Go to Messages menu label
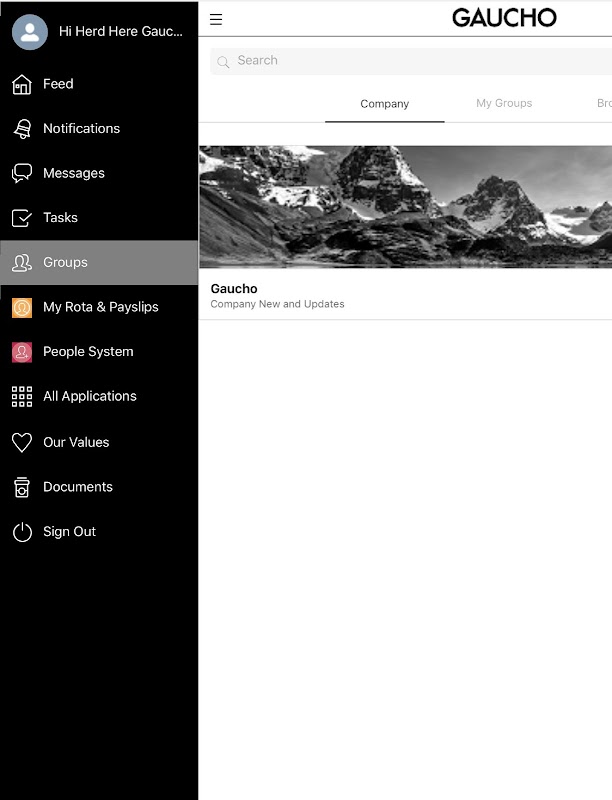612x800 pixels. pyautogui.click(x=74, y=173)
